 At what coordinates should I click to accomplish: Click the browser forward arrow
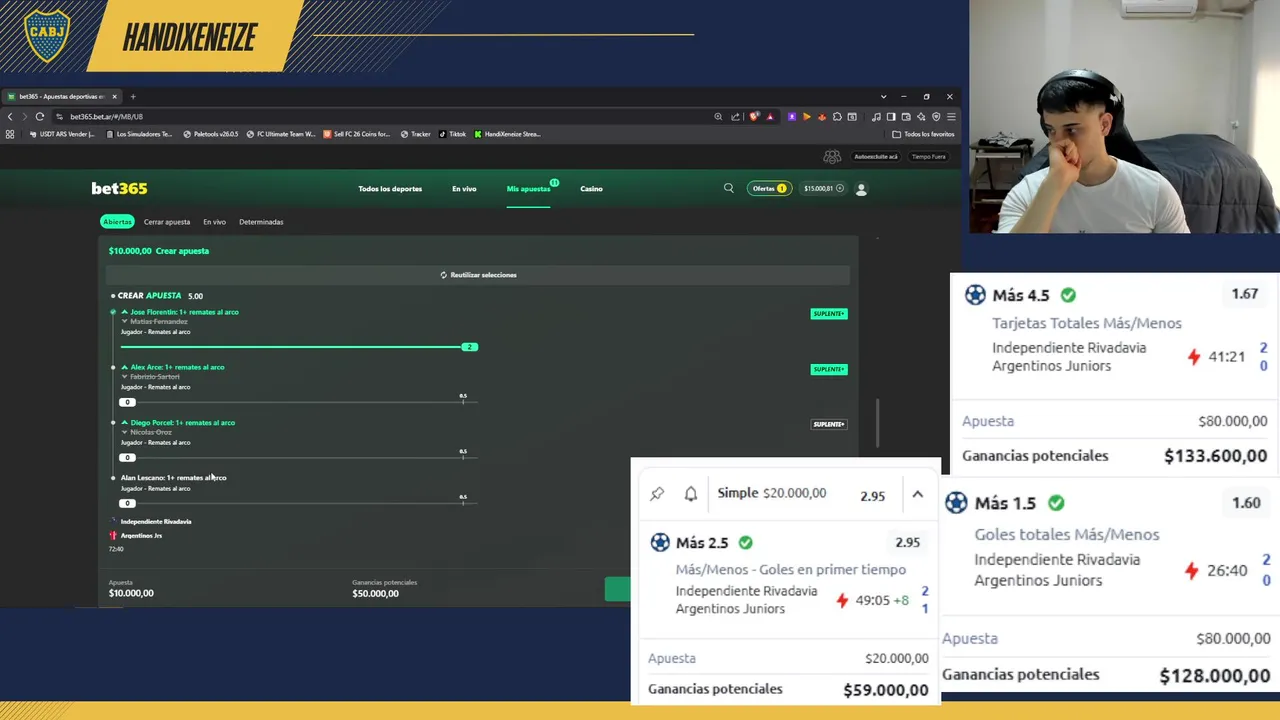pyautogui.click(x=24, y=117)
